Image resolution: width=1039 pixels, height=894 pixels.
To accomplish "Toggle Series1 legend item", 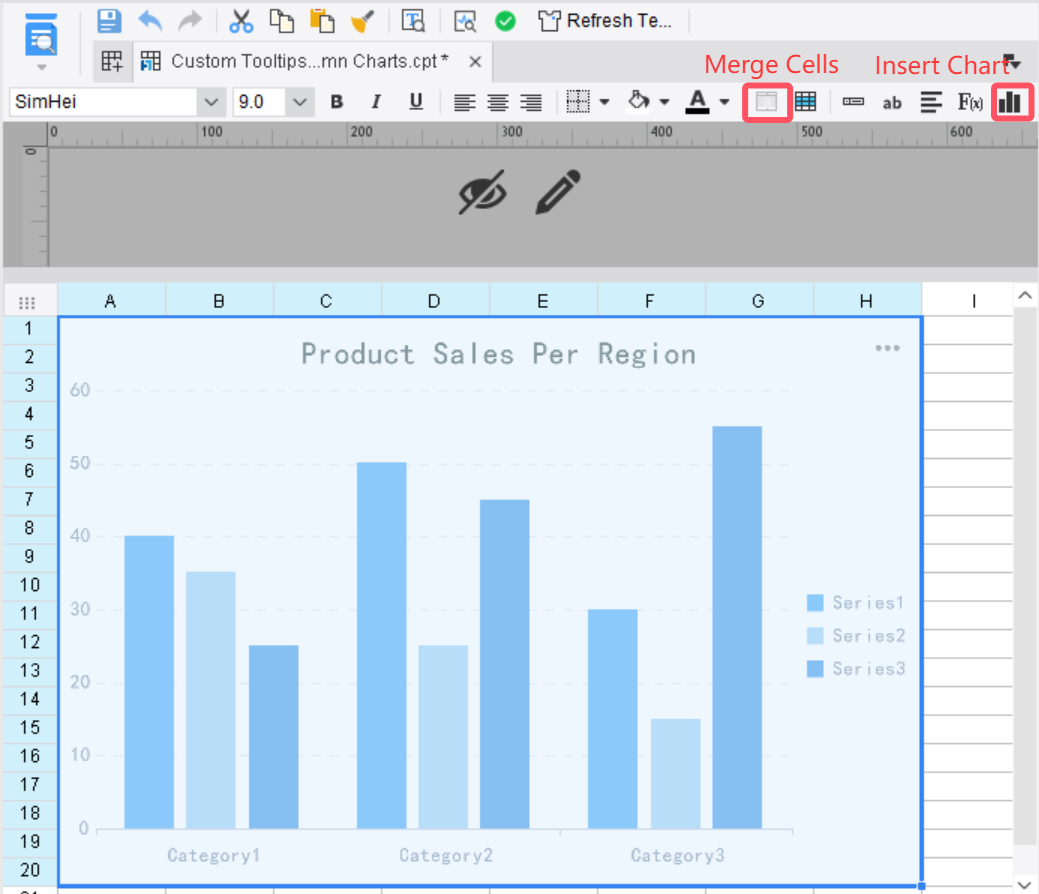I will 855,602.
